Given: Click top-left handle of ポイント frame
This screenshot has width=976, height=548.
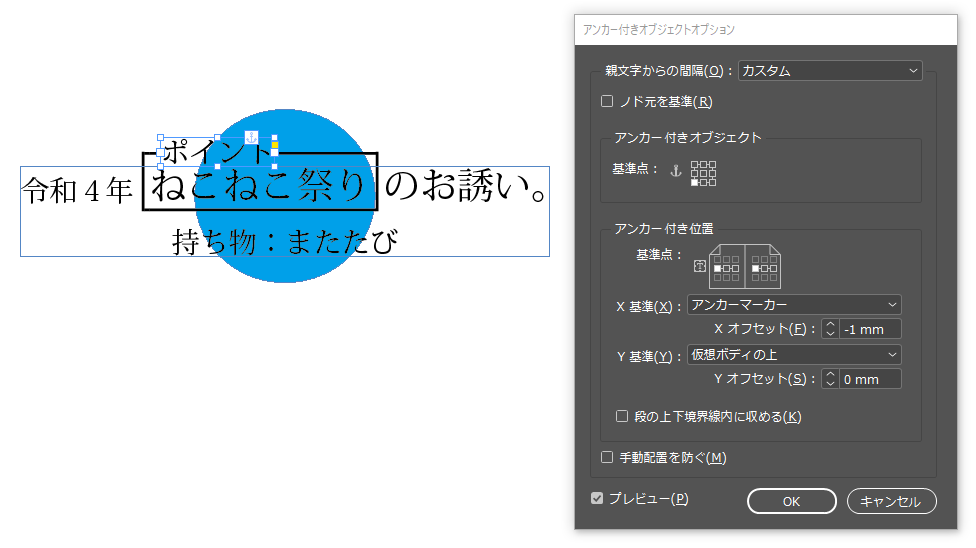Looking at the screenshot, I should tap(161, 138).
